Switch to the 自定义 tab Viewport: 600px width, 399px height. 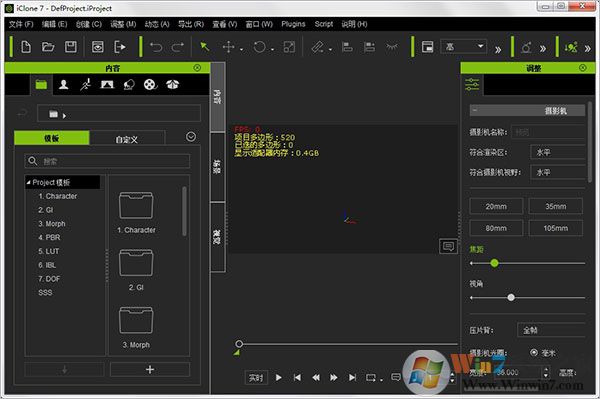(127, 139)
